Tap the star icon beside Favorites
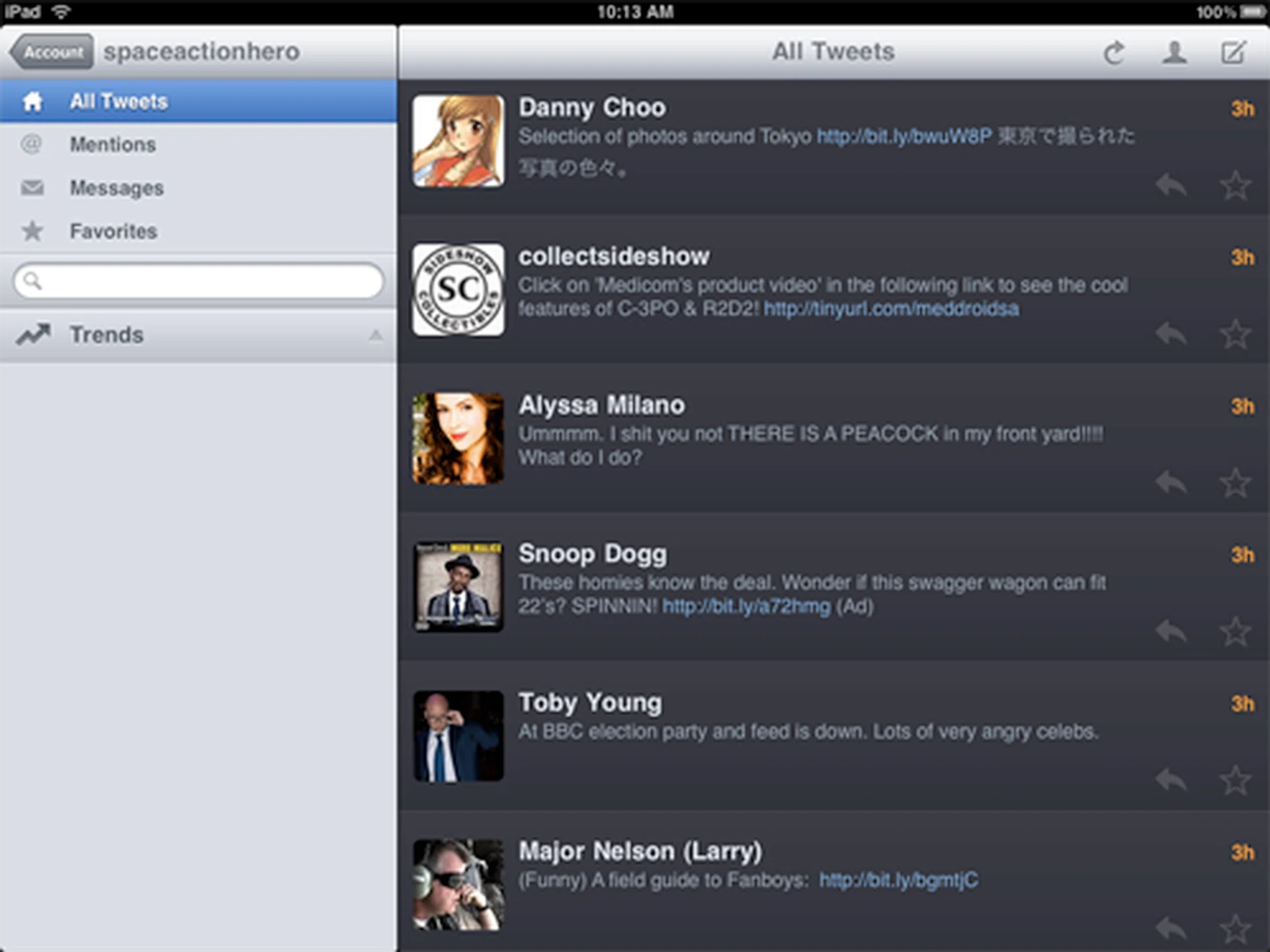Image resolution: width=1270 pixels, height=952 pixels. pos(32,231)
